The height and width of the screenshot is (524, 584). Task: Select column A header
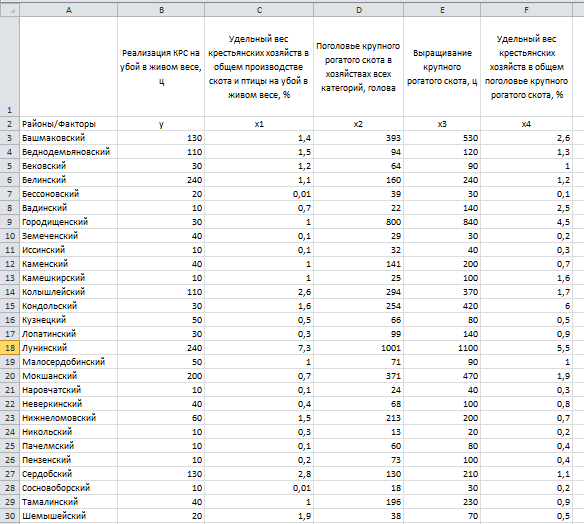point(69,10)
